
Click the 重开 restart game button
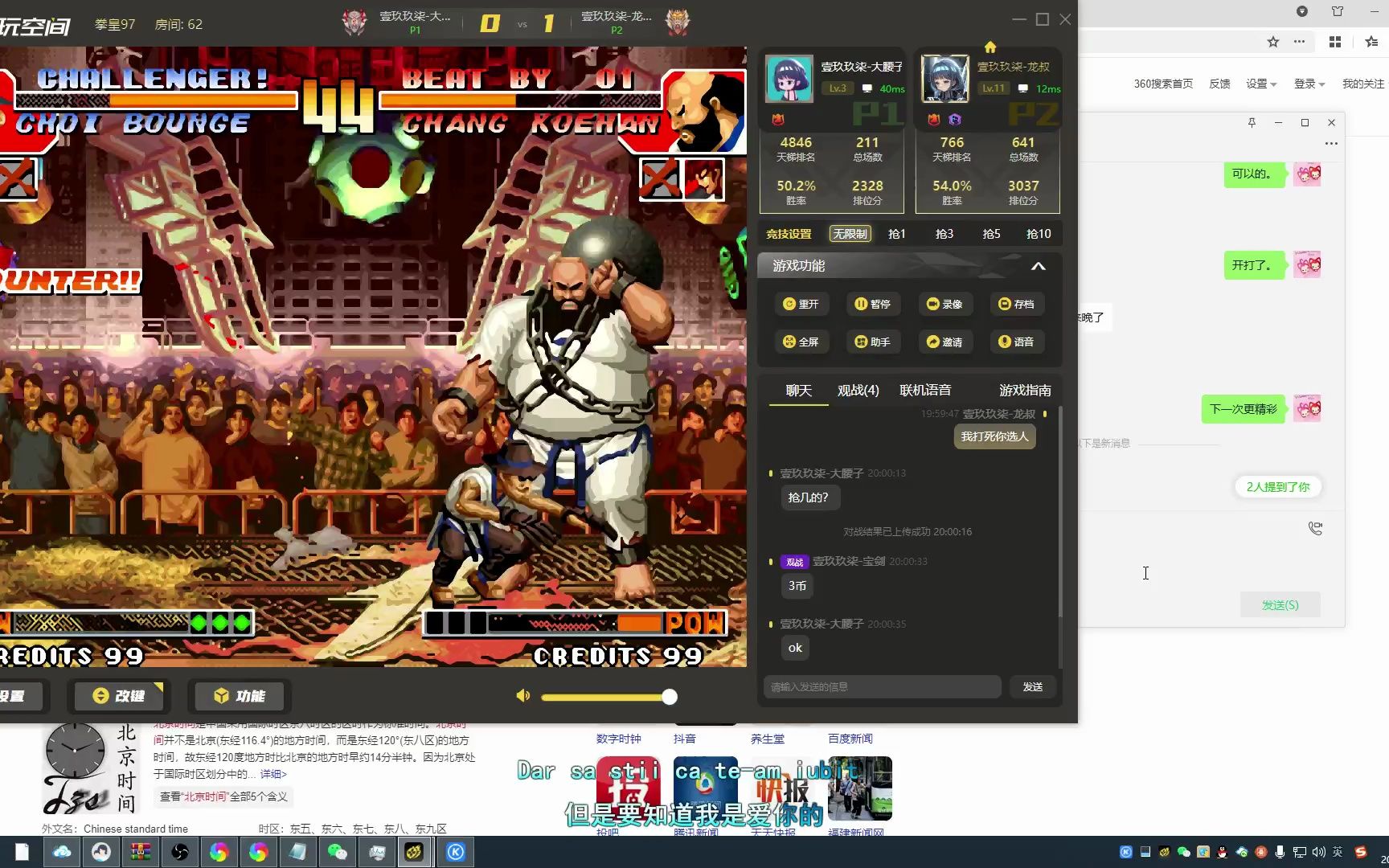coord(801,304)
